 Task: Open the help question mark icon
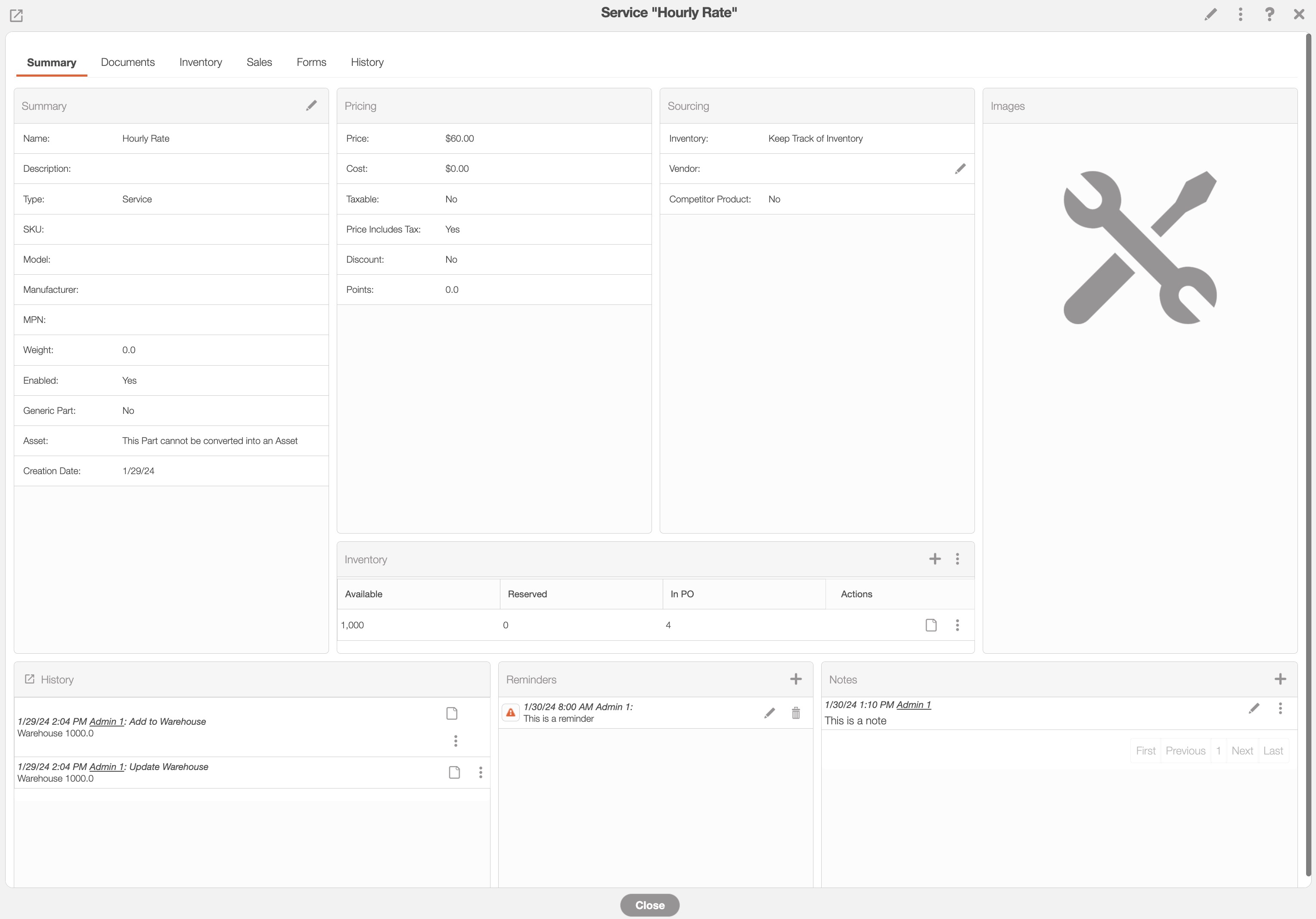[1269, 14]
